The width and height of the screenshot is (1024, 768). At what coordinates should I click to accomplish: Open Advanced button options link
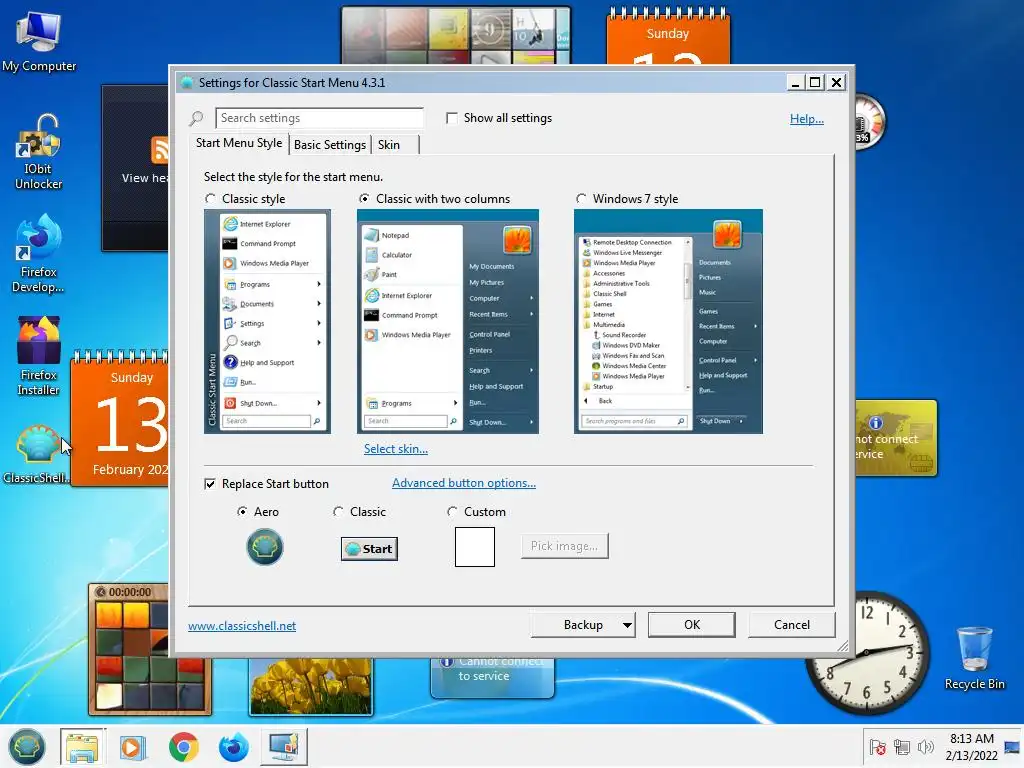click(x=464, y=483)
